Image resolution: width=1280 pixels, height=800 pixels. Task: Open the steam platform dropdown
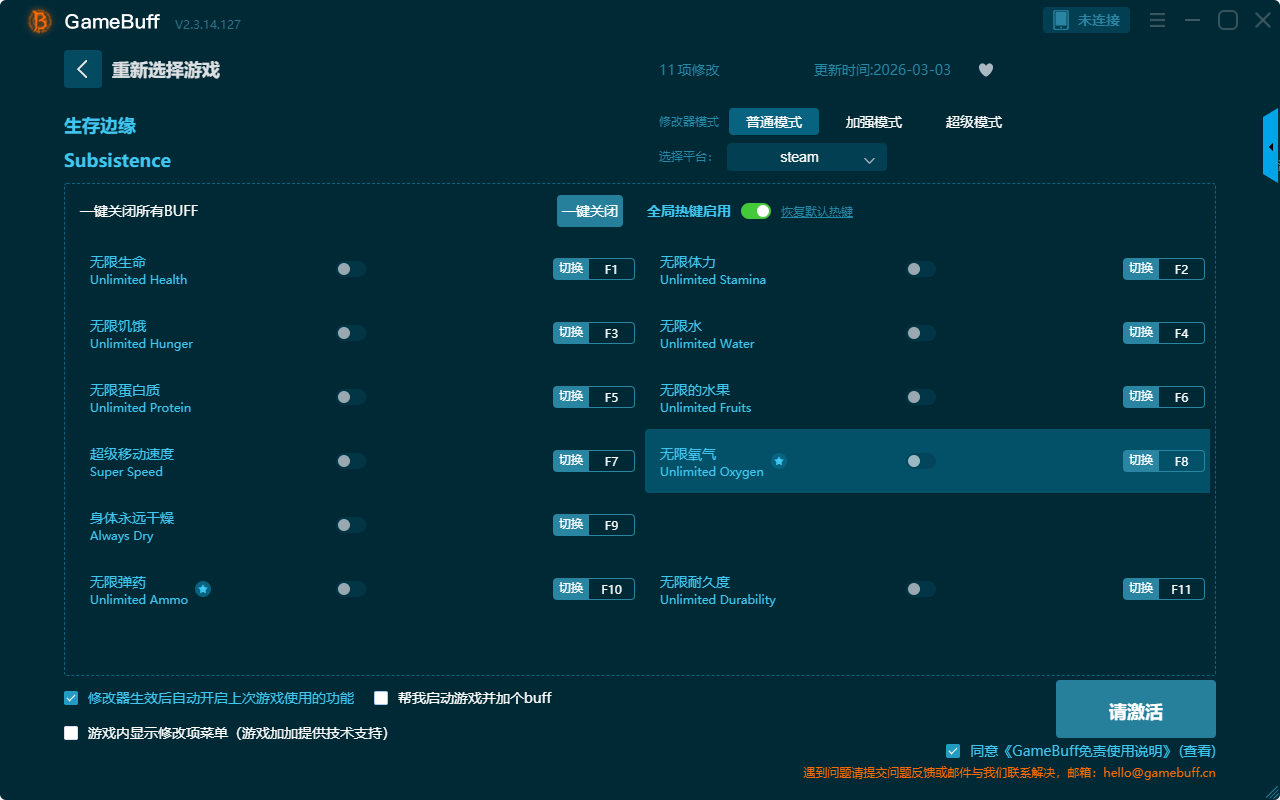pos(806,157)
